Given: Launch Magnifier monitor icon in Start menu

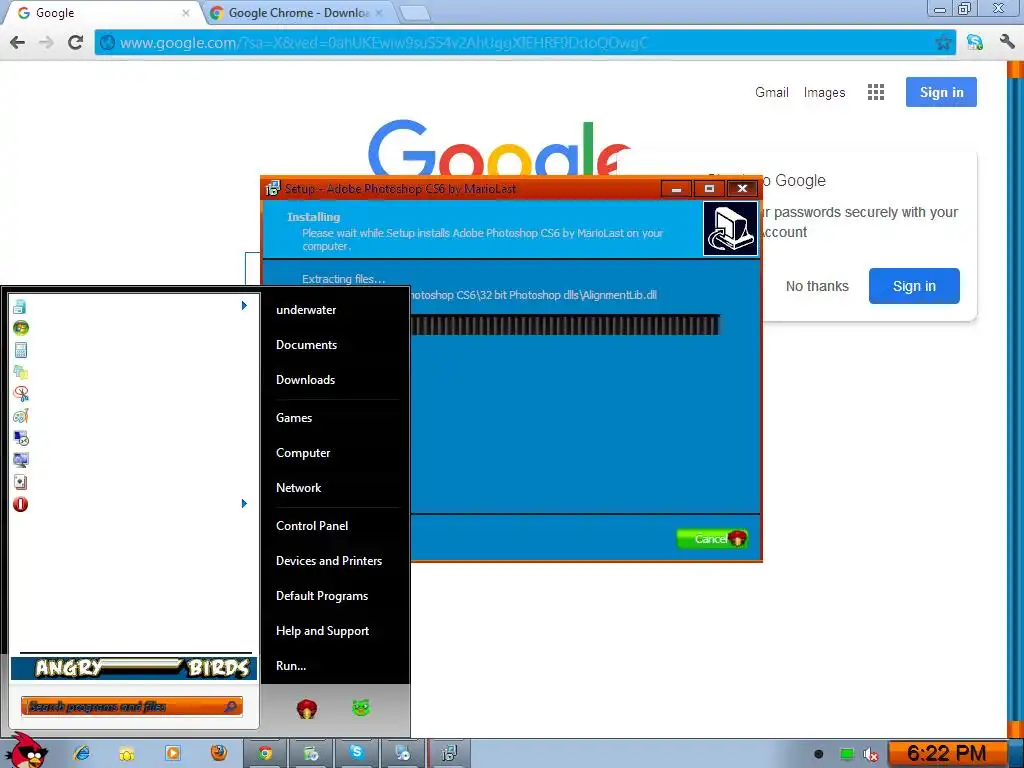Looking at the screenshot, I should click(x=20, y=460).
